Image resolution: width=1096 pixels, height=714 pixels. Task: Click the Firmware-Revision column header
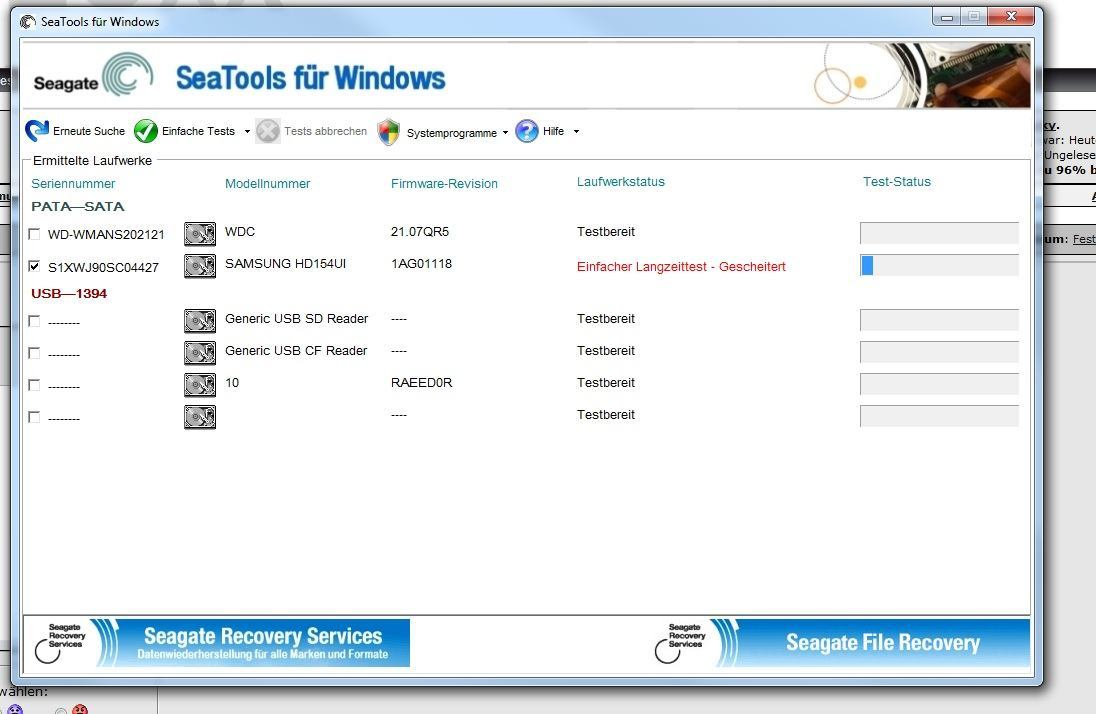pos(445,184)
